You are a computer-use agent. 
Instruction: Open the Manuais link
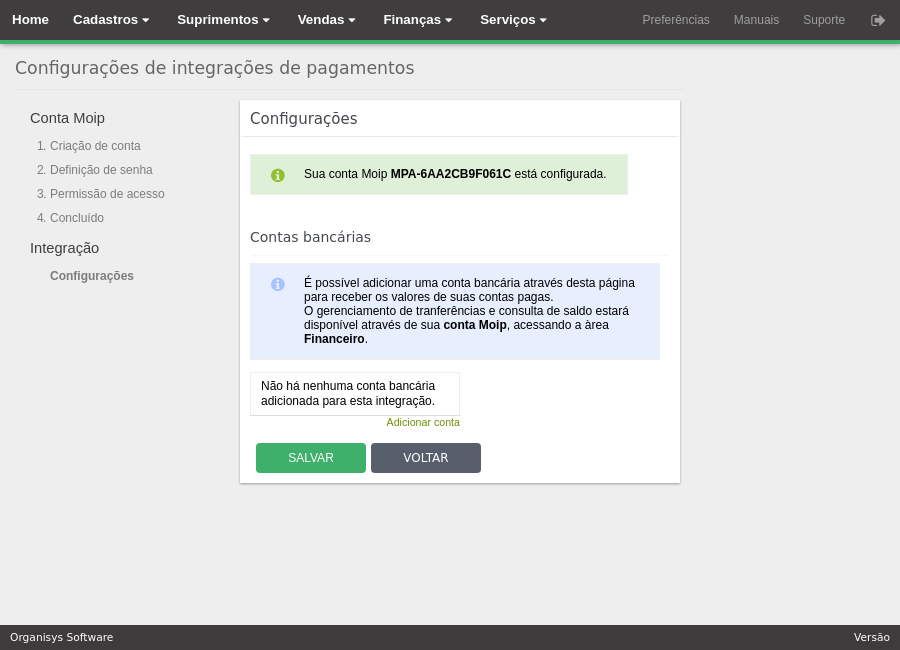(756, 20)
